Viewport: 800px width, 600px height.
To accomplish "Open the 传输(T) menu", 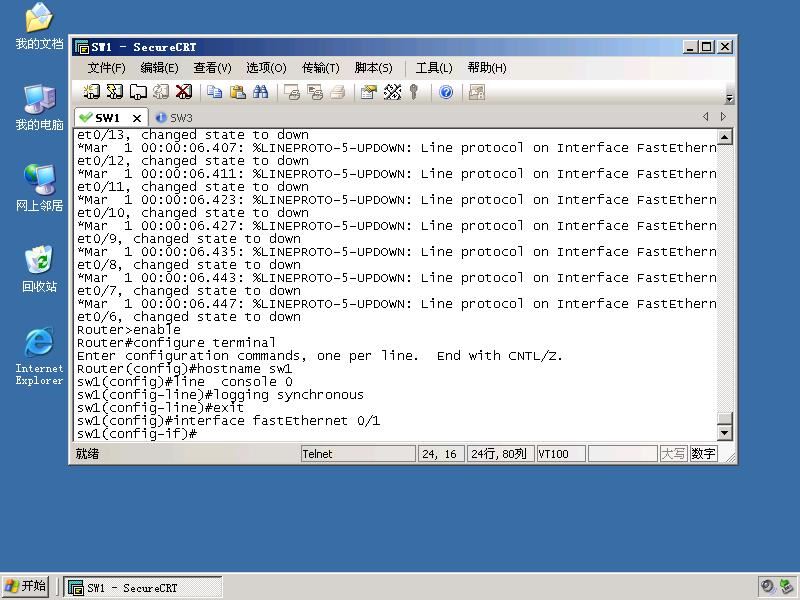I will 320,68.
